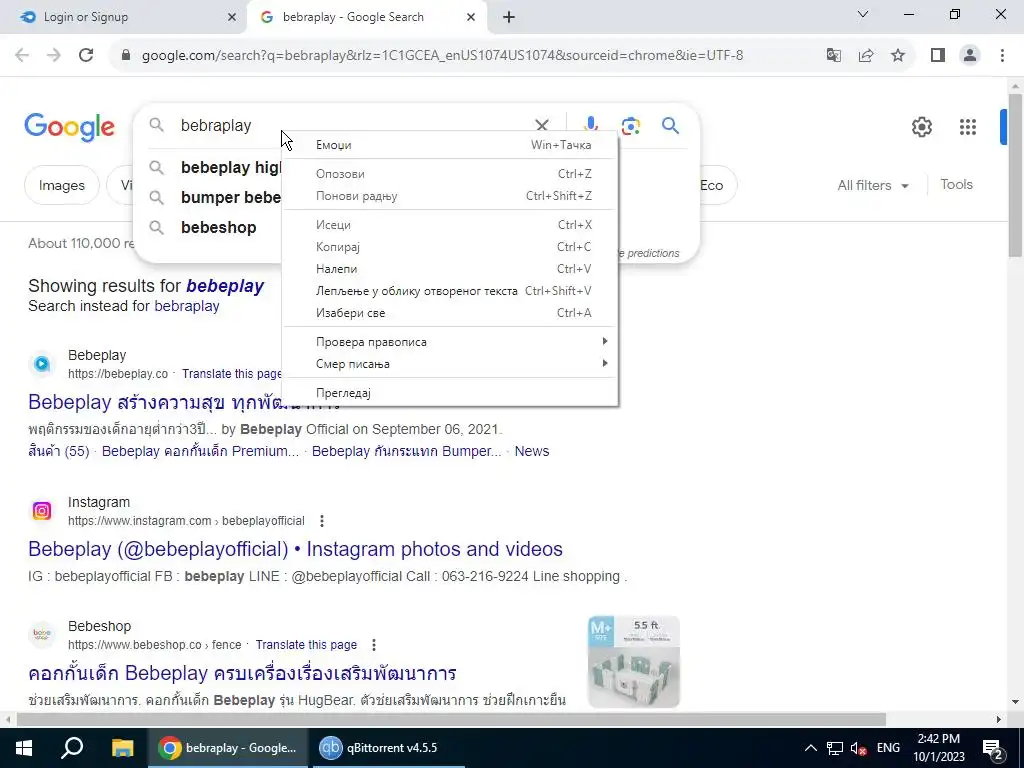Click the bebeplay corrected spelling link
1024x768 pixels.
[225, 286]
